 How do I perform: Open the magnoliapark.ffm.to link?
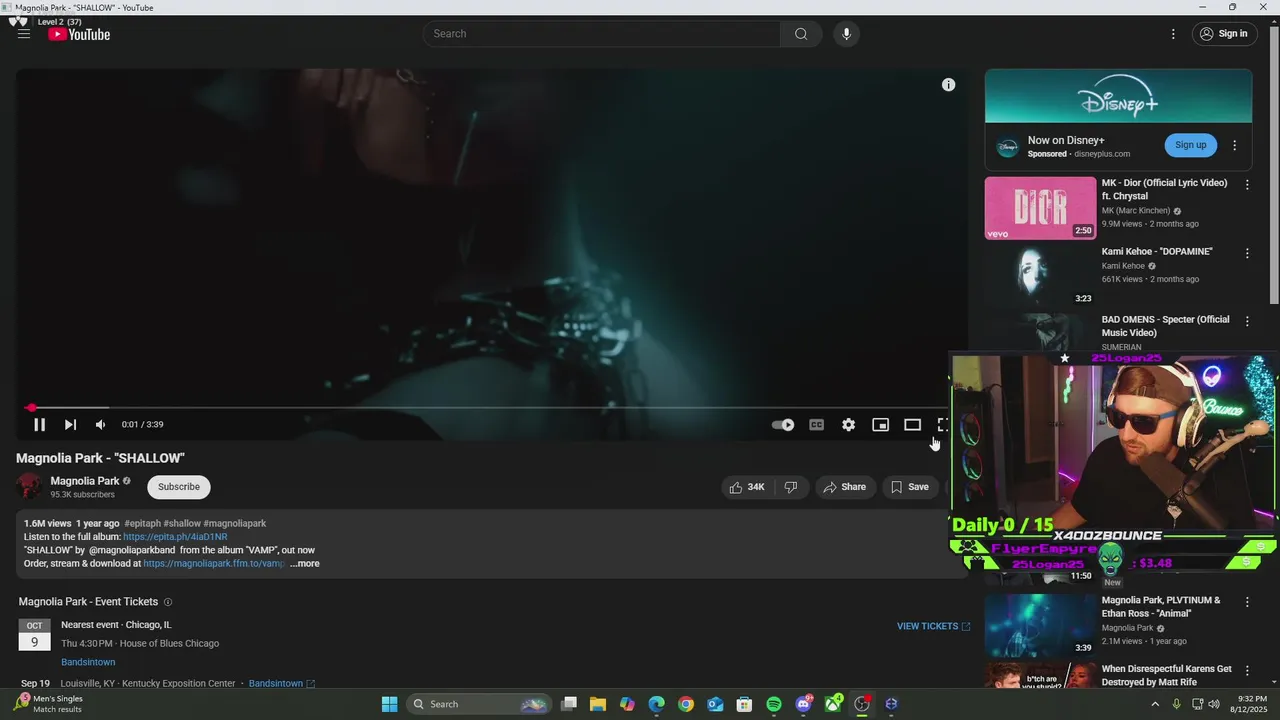point(214,564)
